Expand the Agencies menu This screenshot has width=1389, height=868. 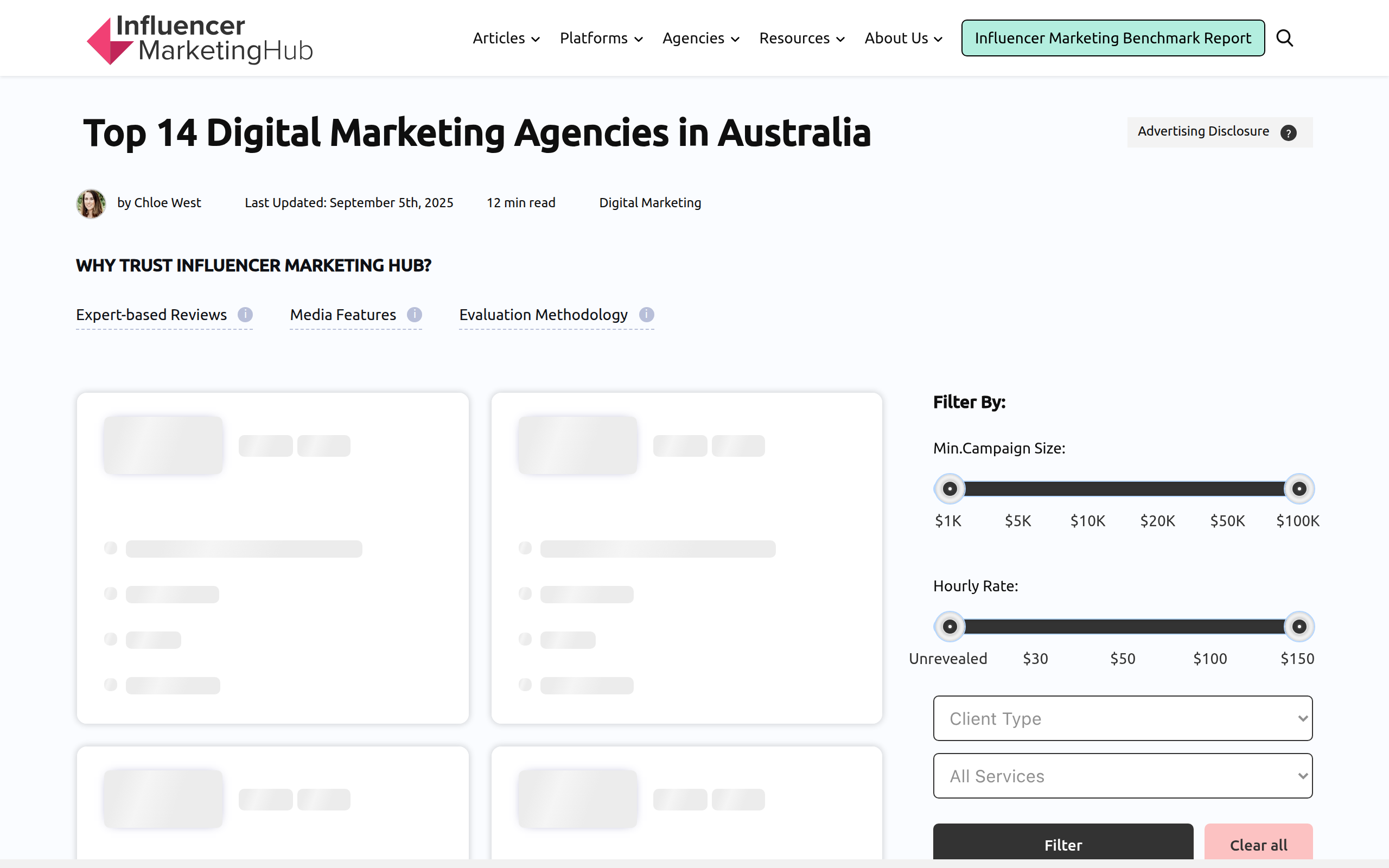point(701,39)
